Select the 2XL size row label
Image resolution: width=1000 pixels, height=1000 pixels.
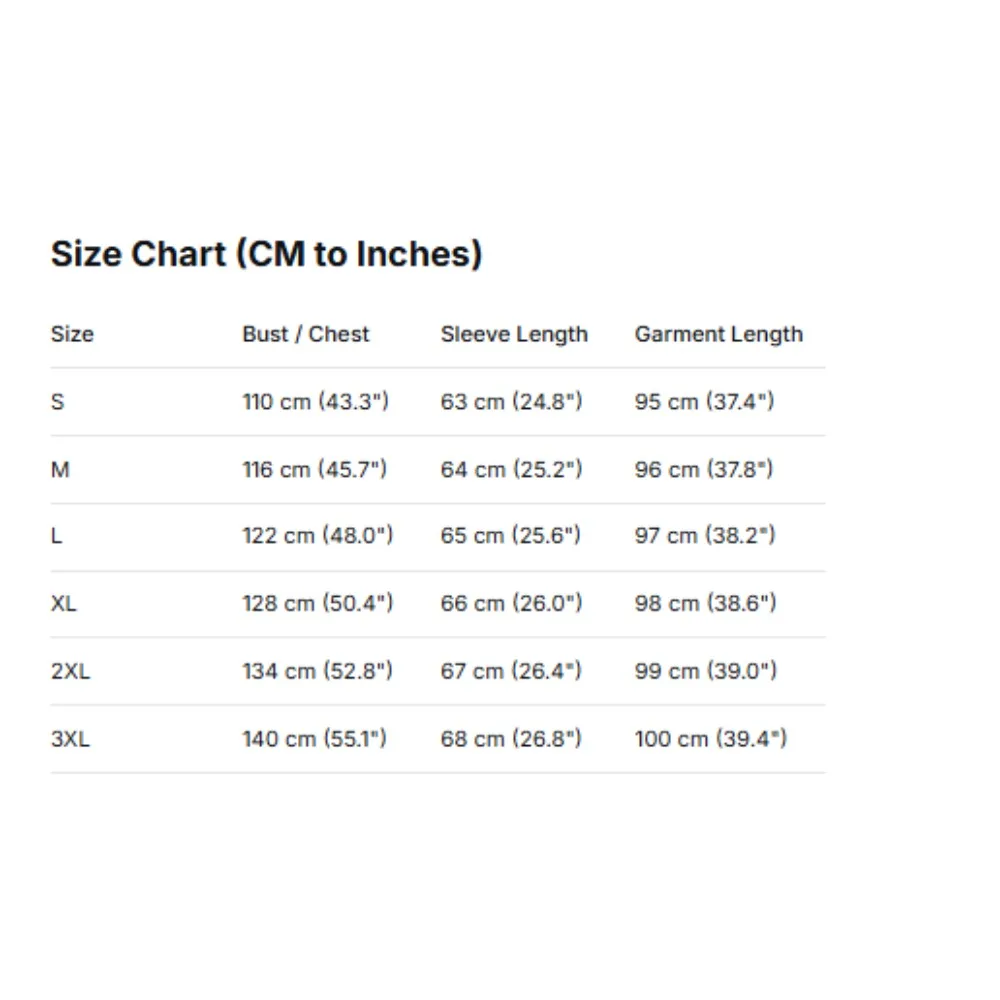click(70, 672)
